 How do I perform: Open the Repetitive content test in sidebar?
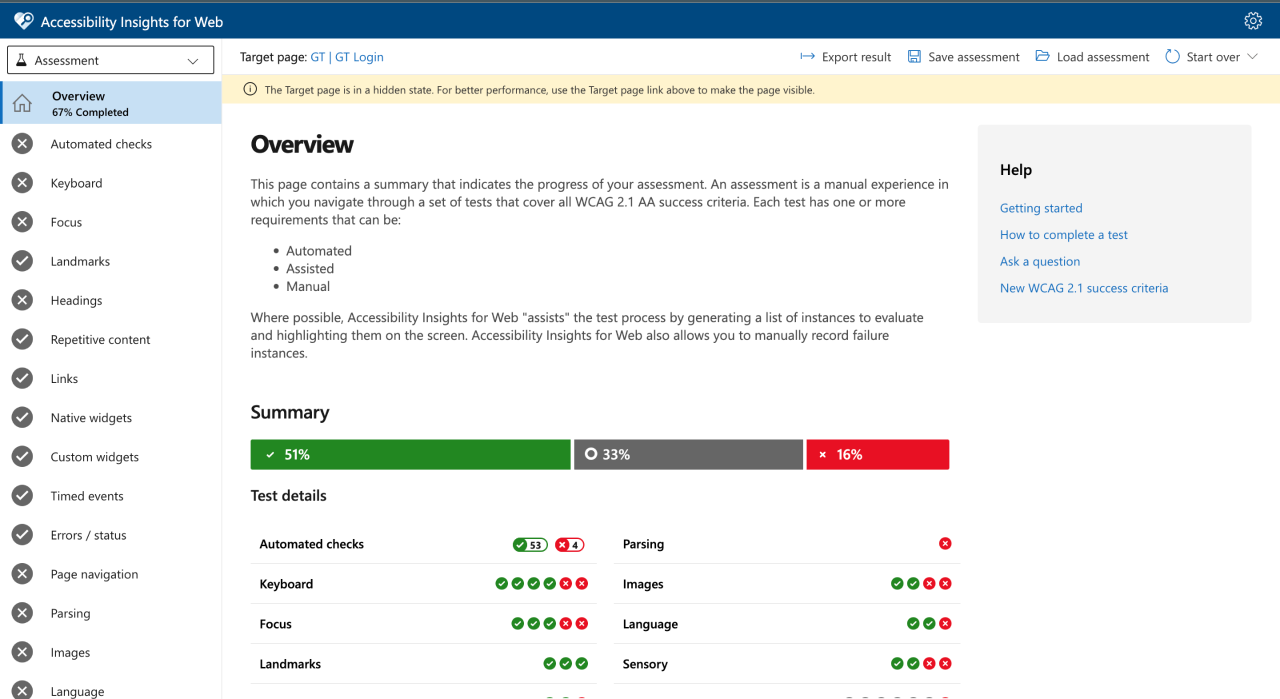(111, 339)
